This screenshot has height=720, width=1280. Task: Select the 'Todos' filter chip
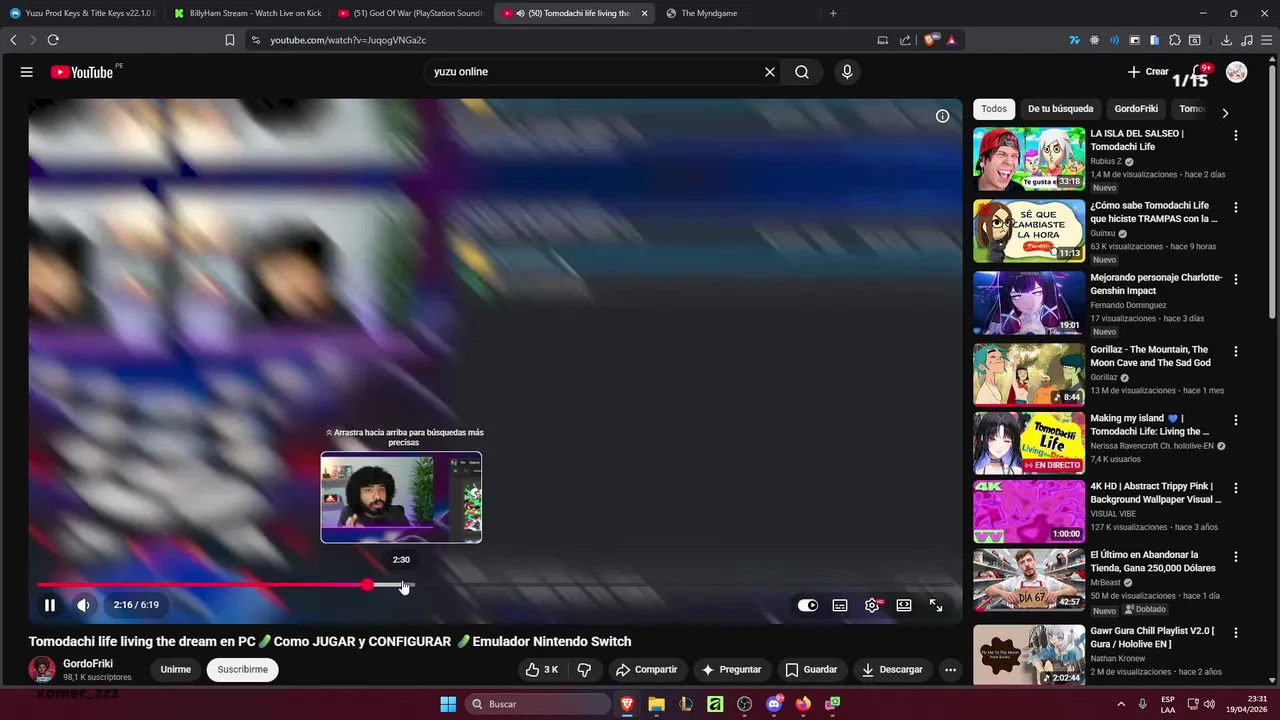(994, 109)
